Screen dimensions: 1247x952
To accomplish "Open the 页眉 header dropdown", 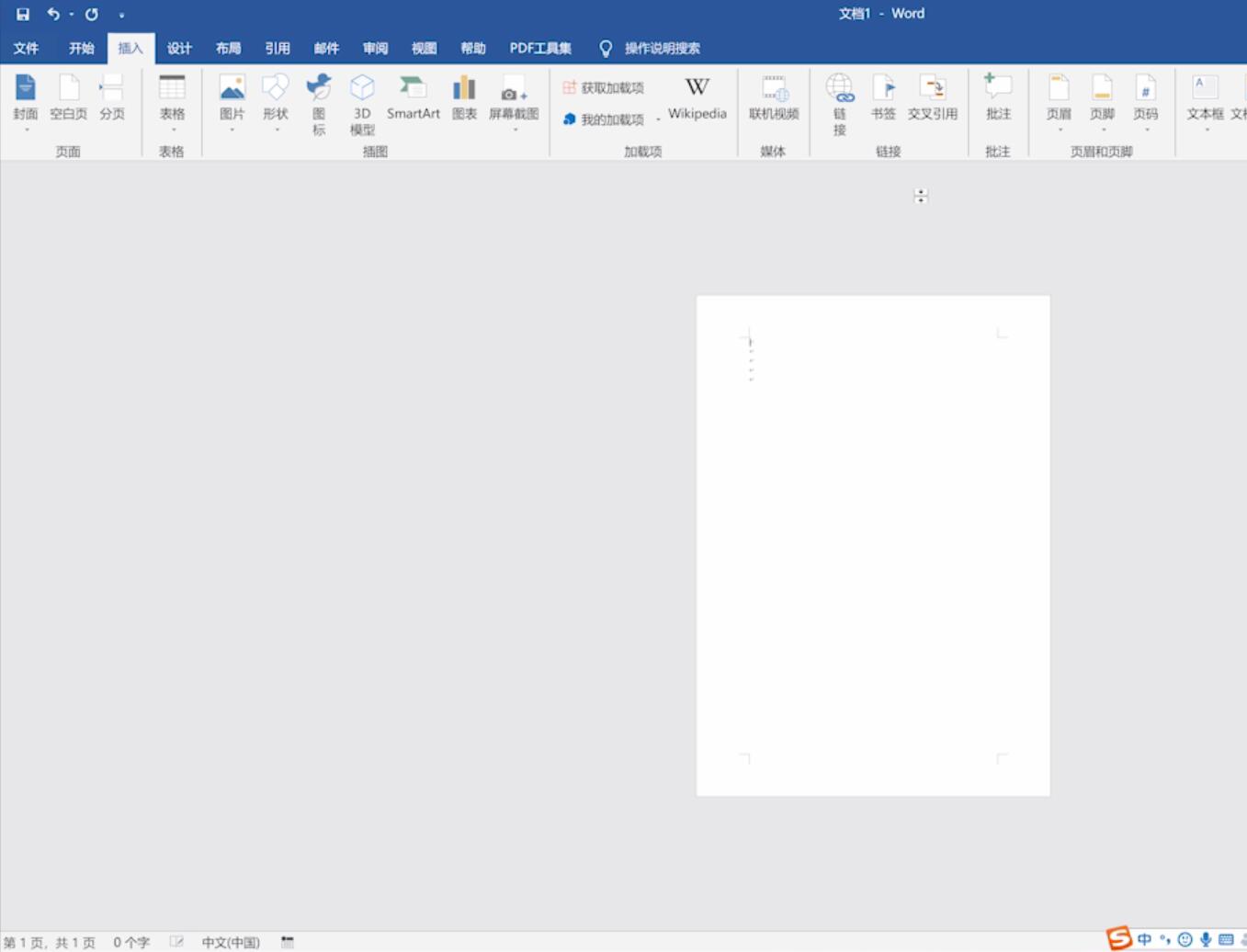I will [x=1060, y=103].
